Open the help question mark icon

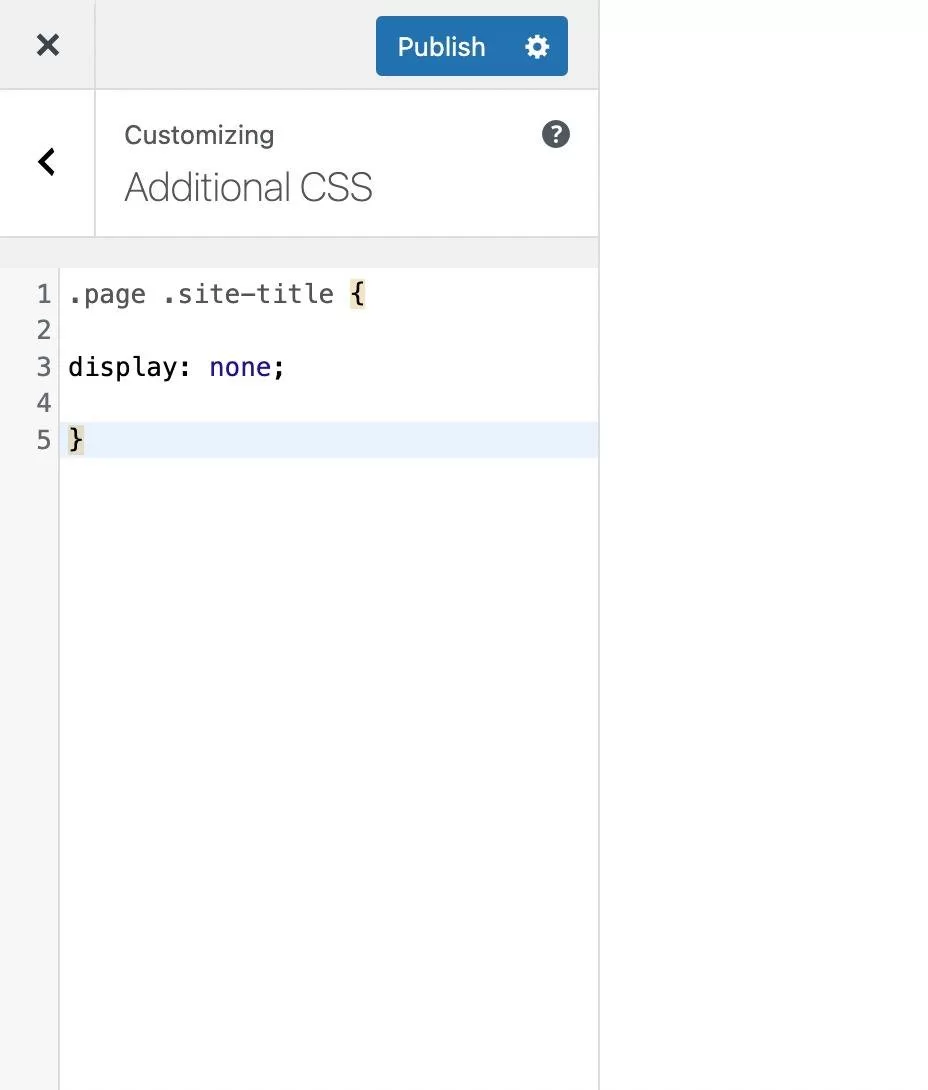point(555,134)
